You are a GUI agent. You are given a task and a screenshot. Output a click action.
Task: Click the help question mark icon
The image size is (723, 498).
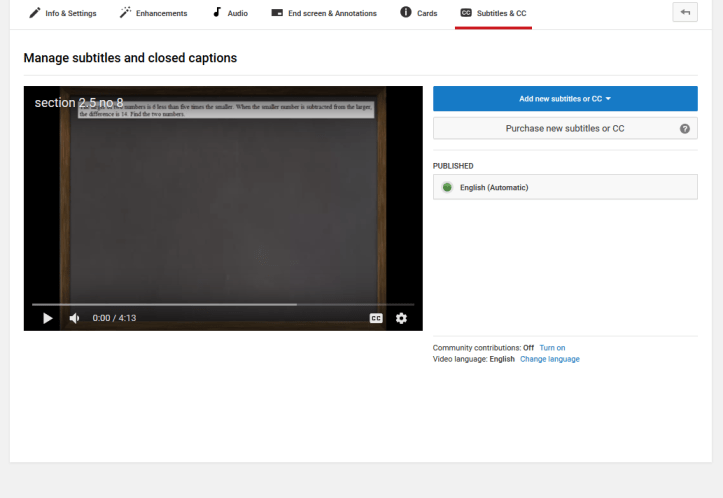tap(685, 129)
